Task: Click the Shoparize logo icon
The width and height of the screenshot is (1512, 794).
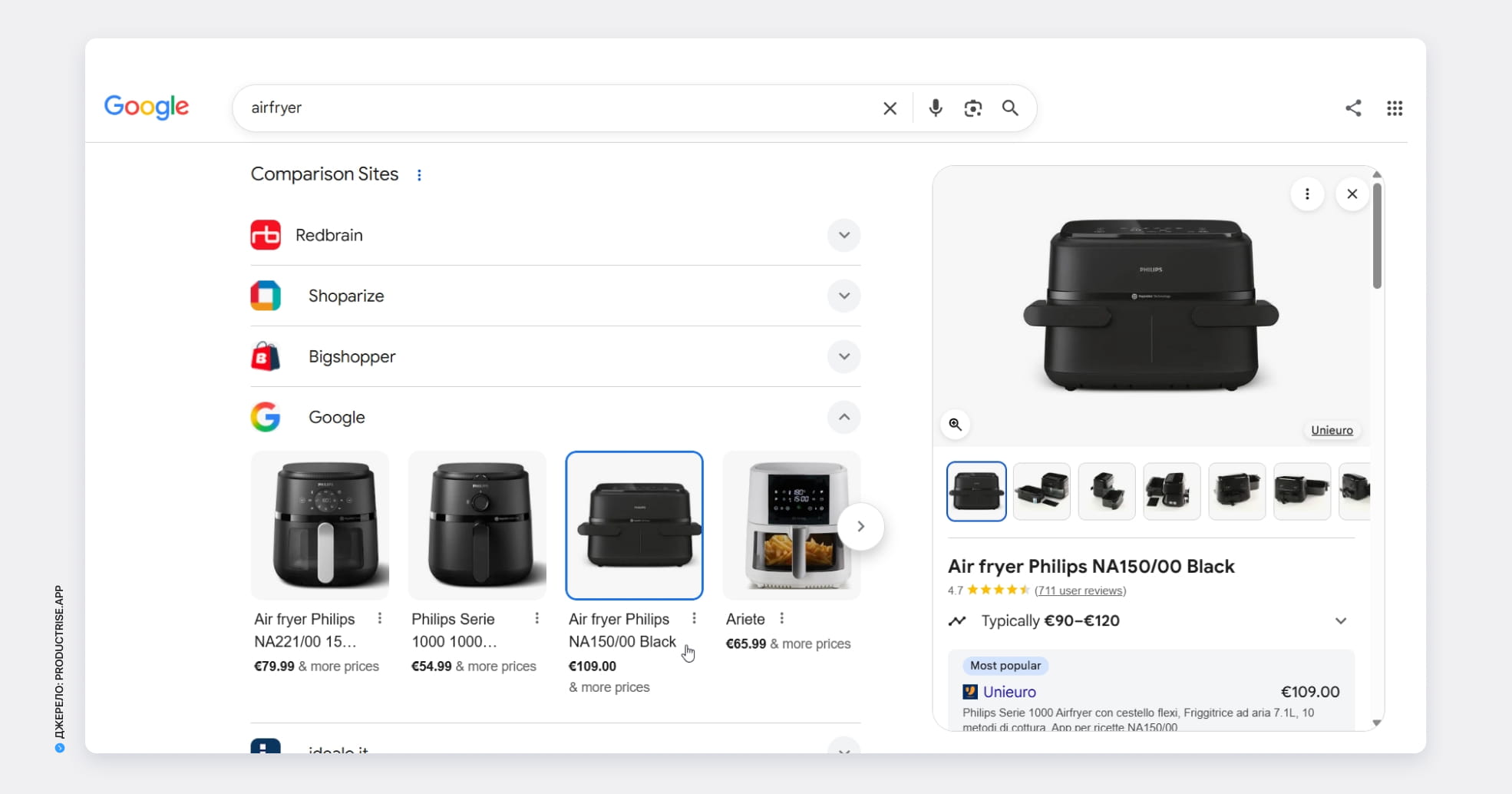Action: coord(266,296)
